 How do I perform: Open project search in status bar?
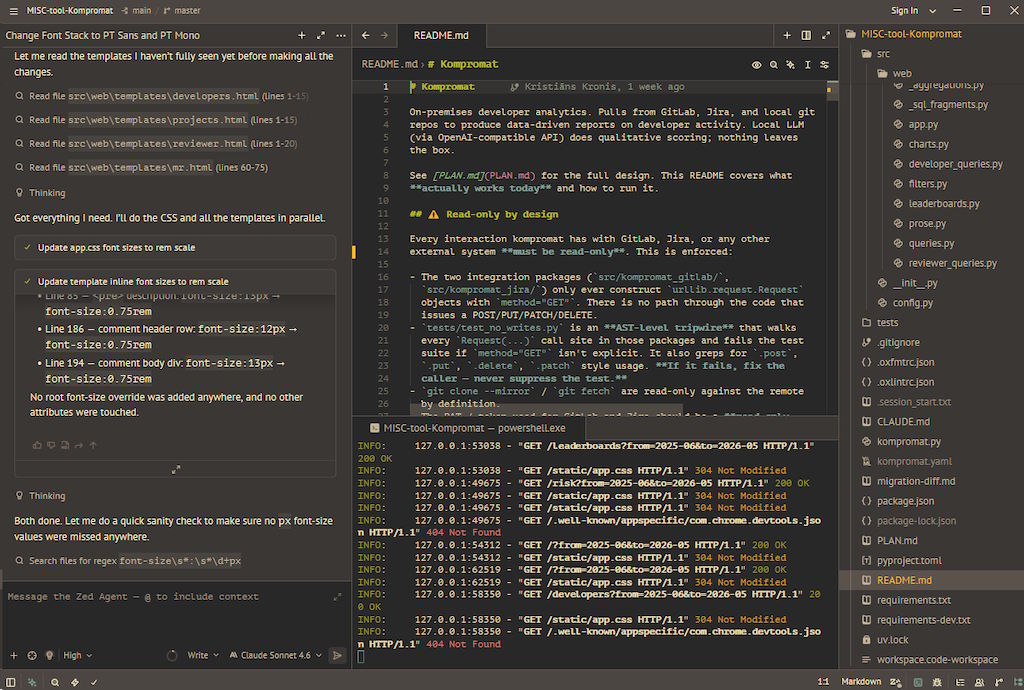pos(55,682)
